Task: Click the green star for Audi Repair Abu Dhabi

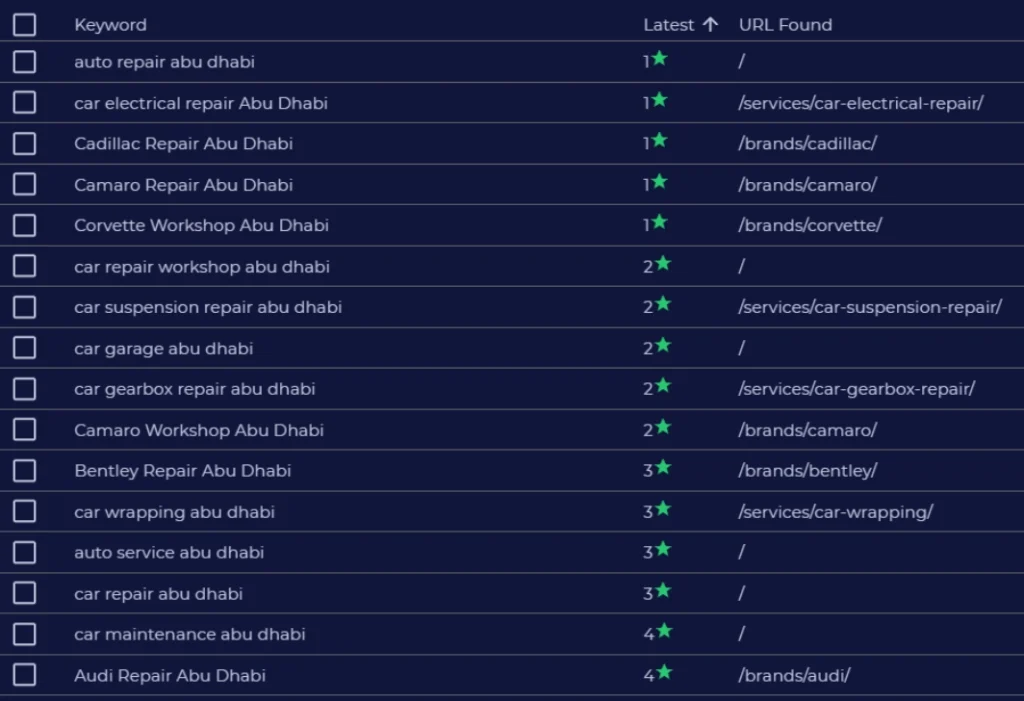Action: pos(663,673)
